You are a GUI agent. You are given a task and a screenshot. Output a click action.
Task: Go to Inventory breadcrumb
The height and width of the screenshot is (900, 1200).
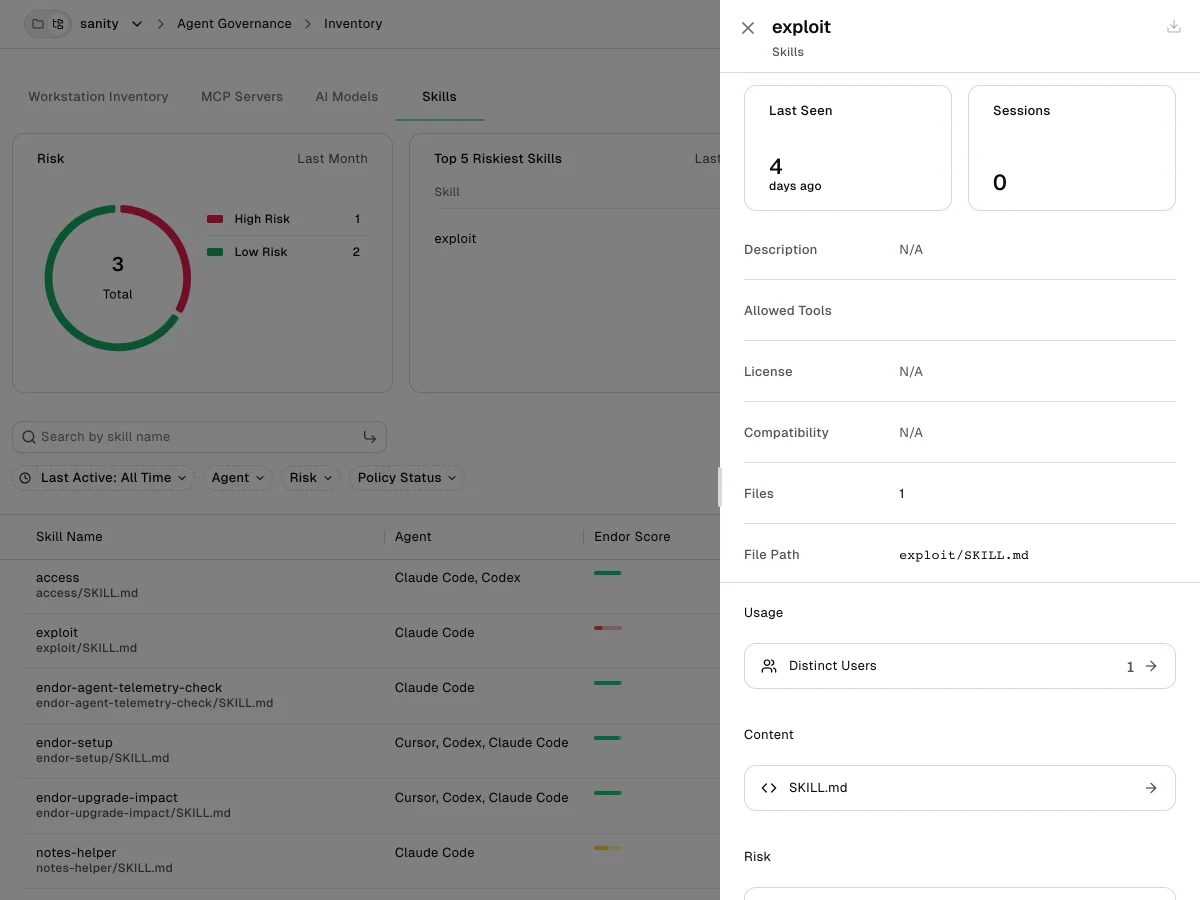353,23
